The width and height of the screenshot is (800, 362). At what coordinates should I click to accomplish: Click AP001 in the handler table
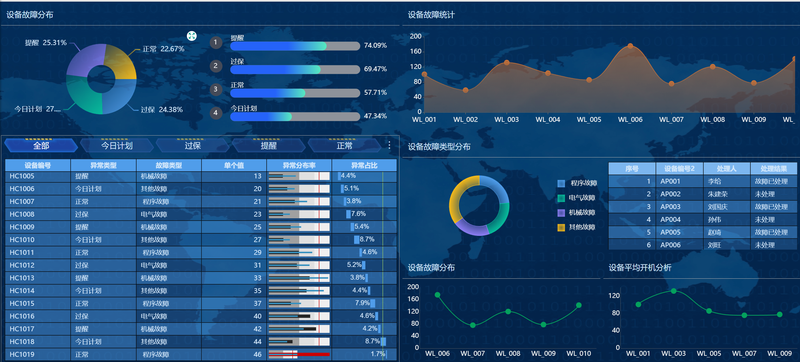[670, 181]
